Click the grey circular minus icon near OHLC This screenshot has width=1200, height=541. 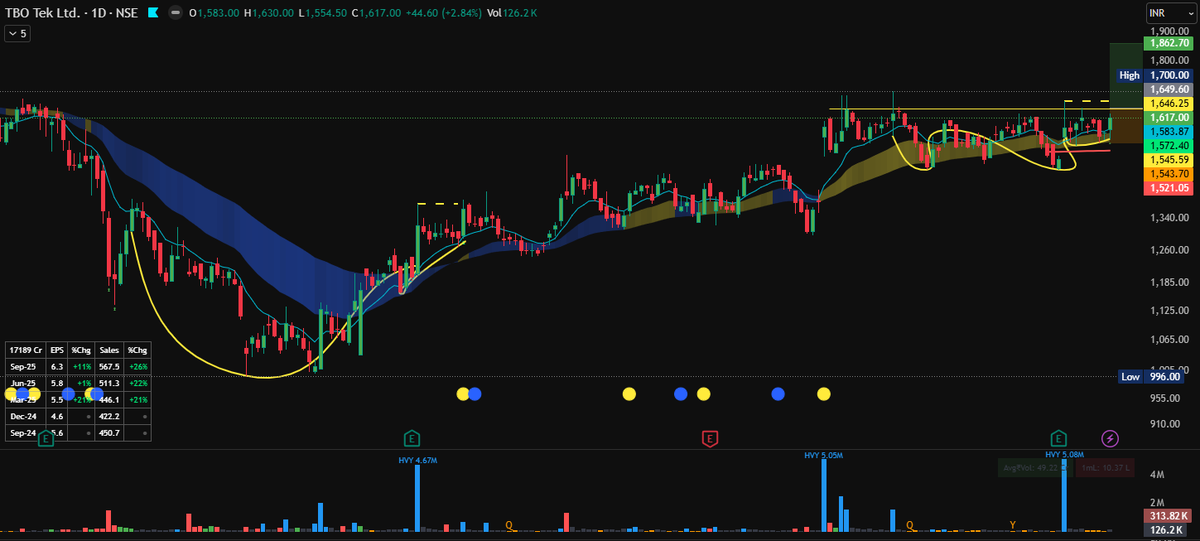(x=176, y=13)
